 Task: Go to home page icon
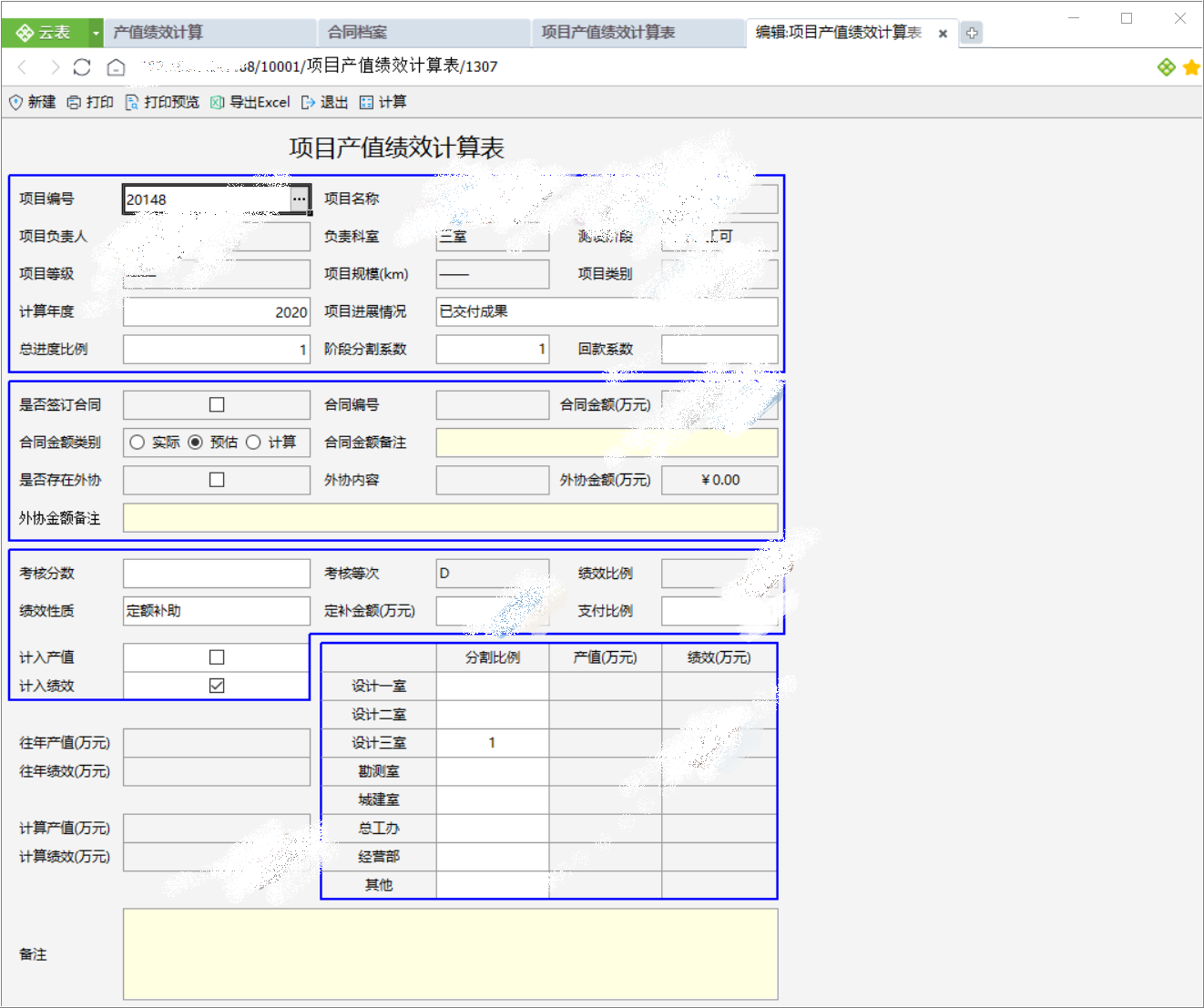[x=116, y=66]
